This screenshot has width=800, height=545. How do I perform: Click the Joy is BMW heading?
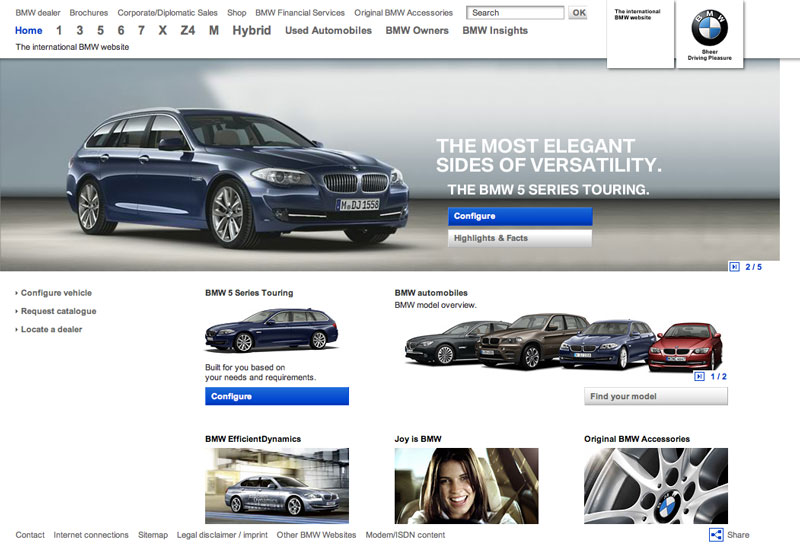418,439
